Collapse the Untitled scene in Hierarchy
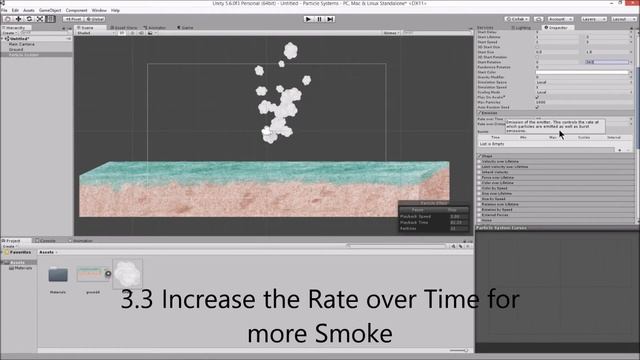The image size is (640, 360). [3, 39]
